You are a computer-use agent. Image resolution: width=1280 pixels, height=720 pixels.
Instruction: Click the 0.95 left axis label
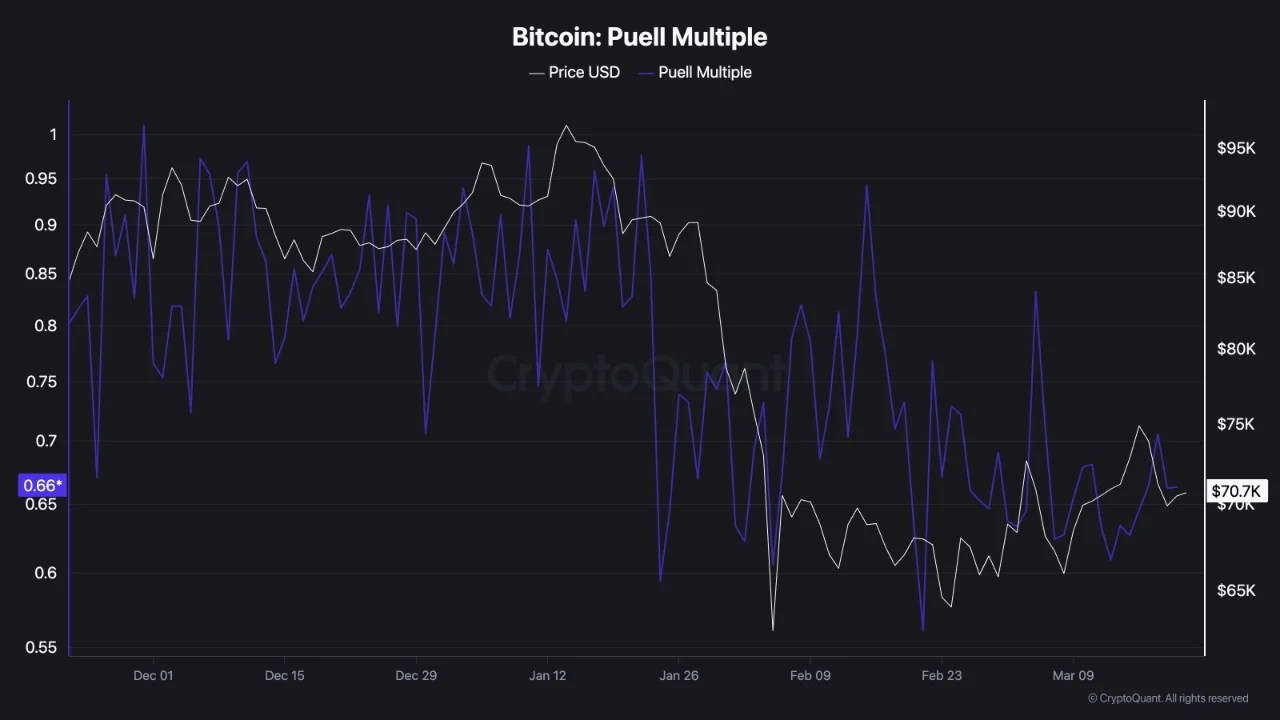45,179
